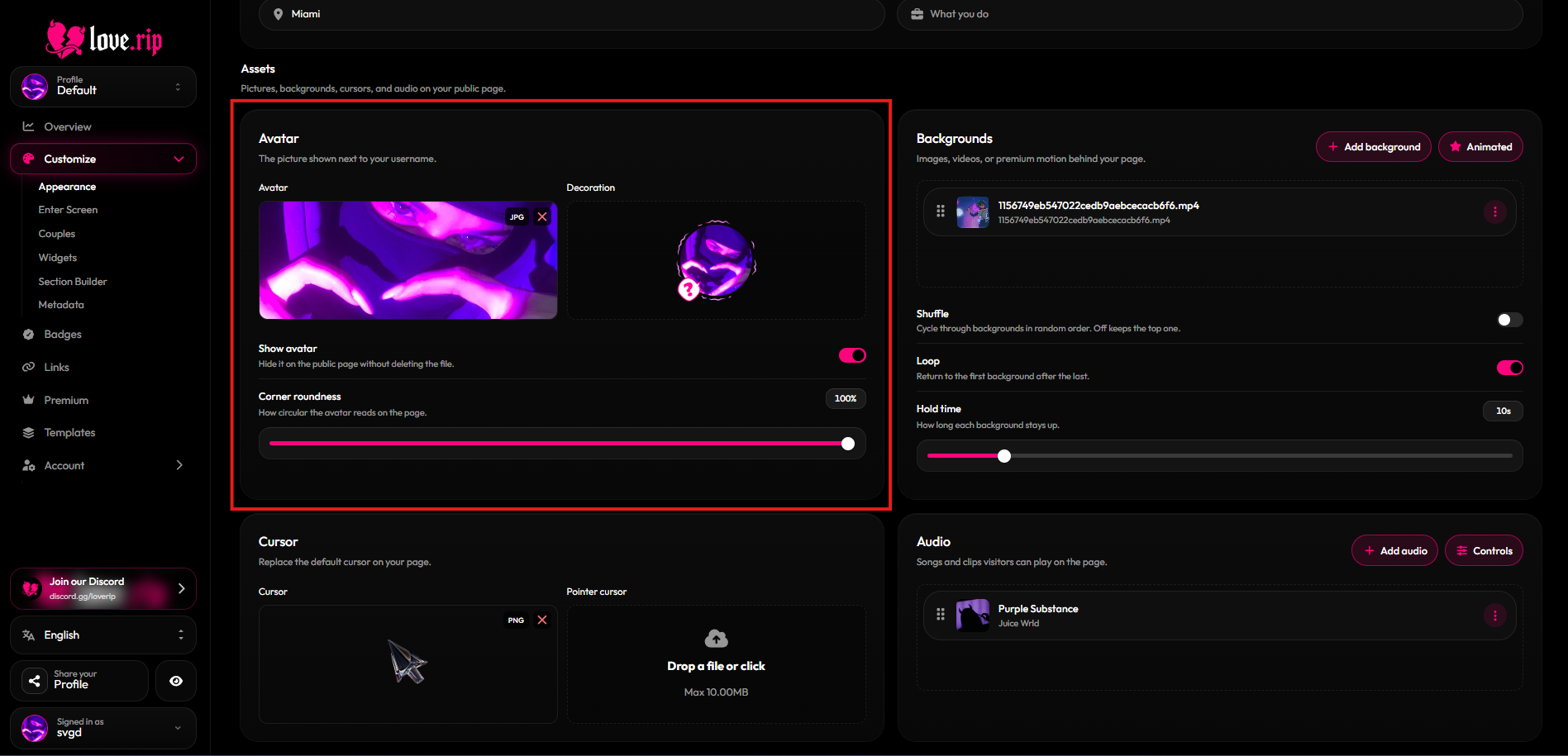Screen dimensions: 1568x756
Task: Click the Corner roundness slider handle
Action: pos(848,444)
